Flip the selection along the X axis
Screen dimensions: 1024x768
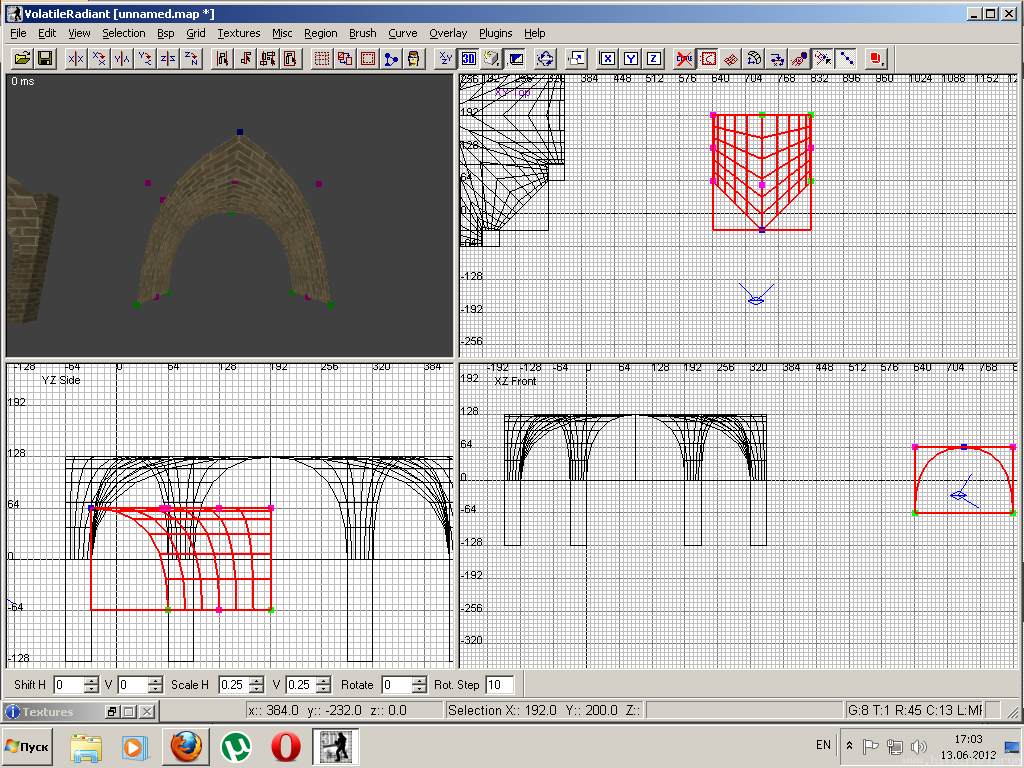76,59
